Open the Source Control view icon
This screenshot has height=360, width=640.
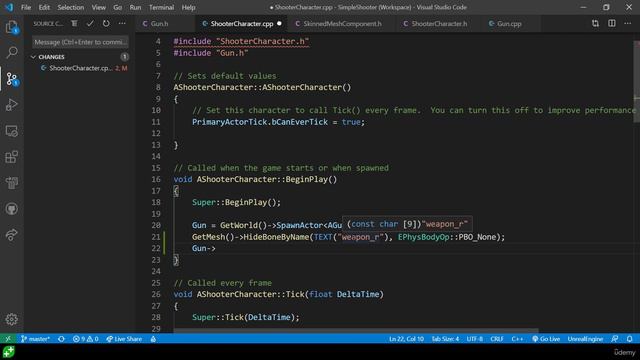[x=11, y=79]
